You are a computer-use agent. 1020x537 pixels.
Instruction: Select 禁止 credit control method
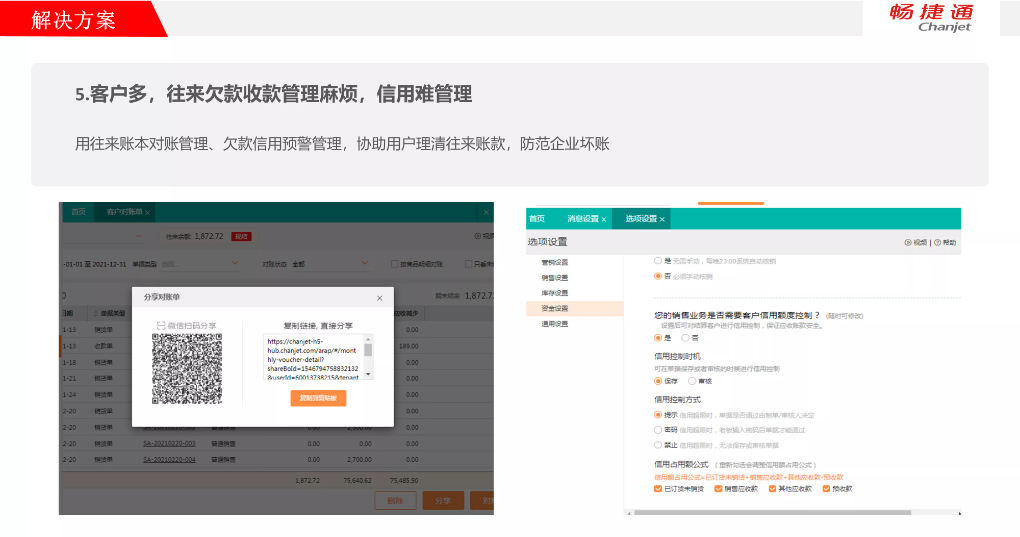(658, 445)
